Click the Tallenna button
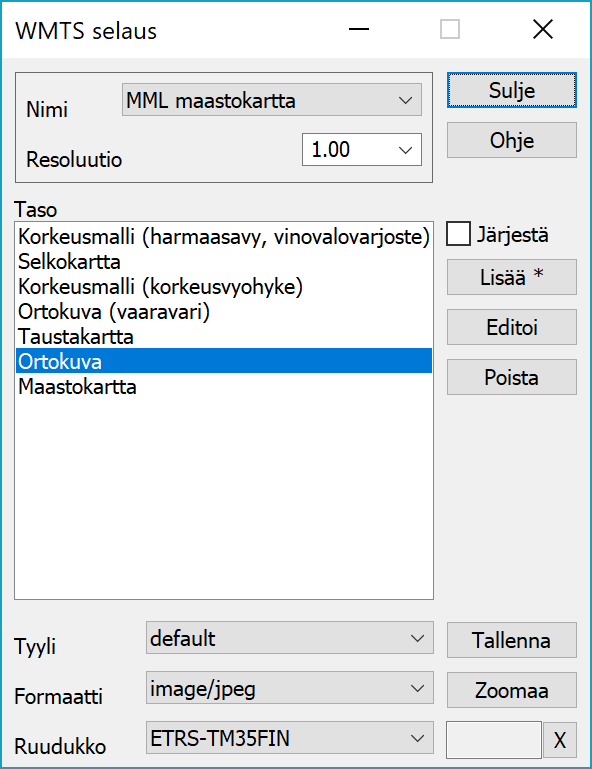This screenshot has height=769, width=592. pos(512,640)
